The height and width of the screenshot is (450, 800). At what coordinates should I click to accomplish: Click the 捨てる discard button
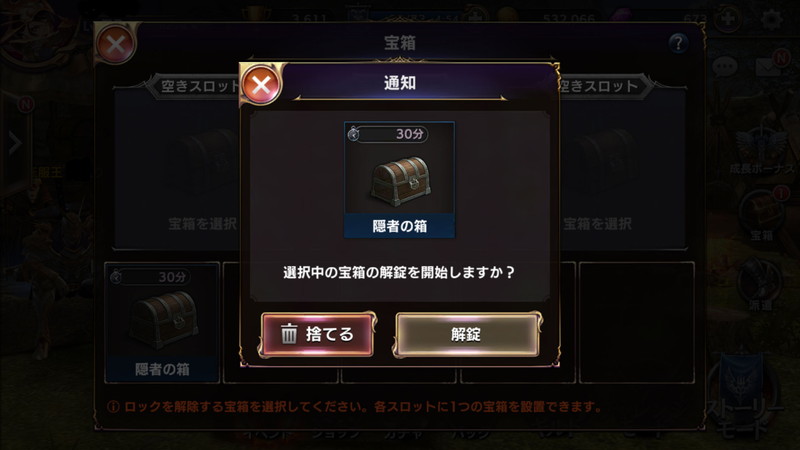tap(317, 334)
